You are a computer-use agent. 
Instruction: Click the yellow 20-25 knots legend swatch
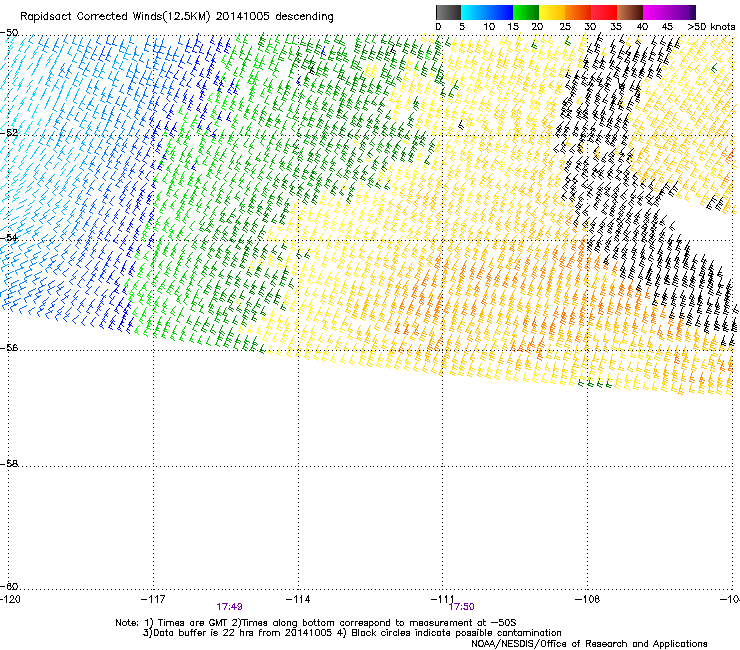[x=552, y=12]
